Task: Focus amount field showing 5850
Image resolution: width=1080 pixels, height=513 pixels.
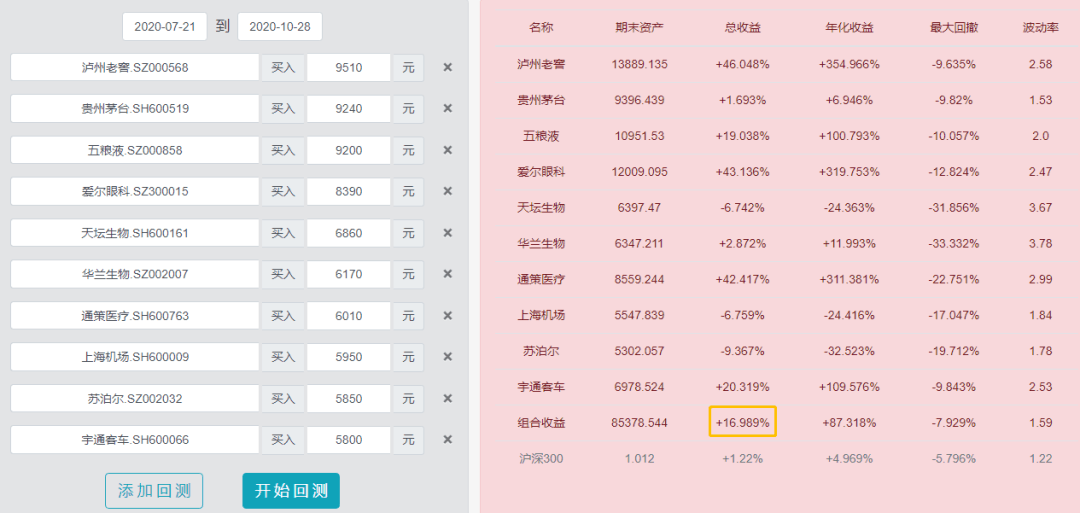Action: (x=349, y=398)
